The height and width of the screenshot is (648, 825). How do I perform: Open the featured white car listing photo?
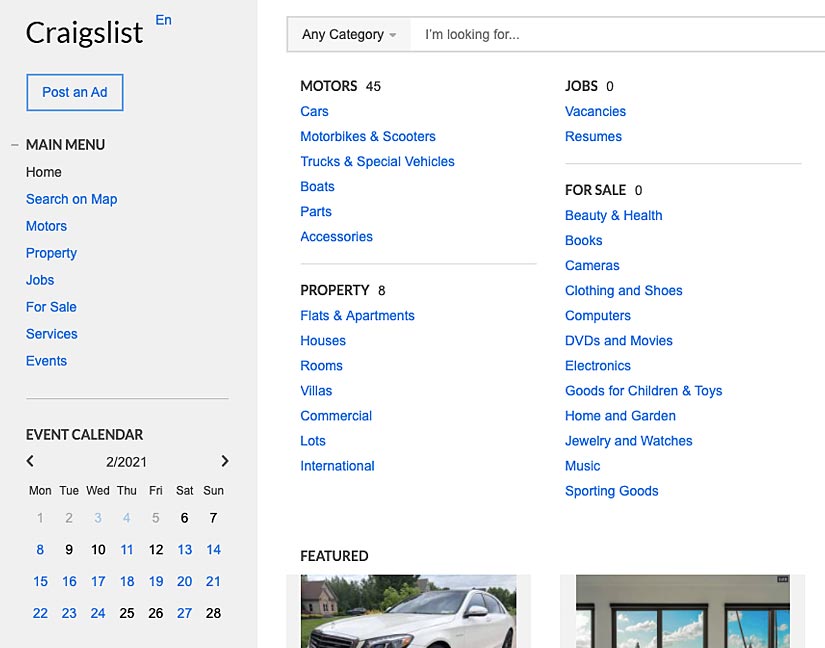tap(408, 611)
